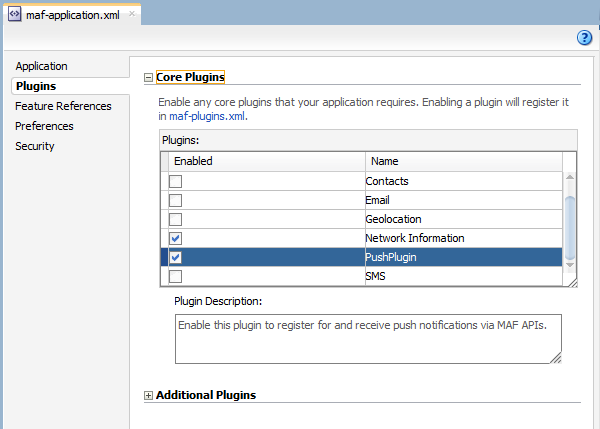The height and width of the screenshot is (429, 600).
Task: Enable the Geolocation plugin checkbox
Action: 176,219
